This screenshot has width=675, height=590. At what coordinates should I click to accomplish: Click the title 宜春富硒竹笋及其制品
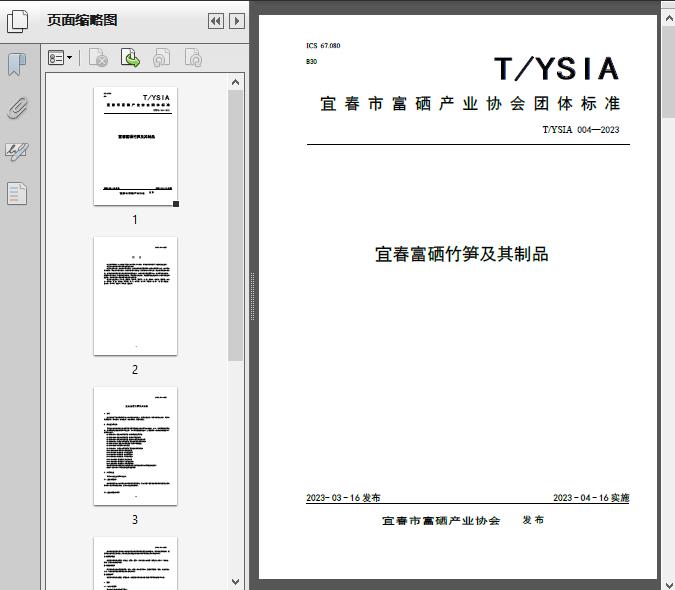461,254
